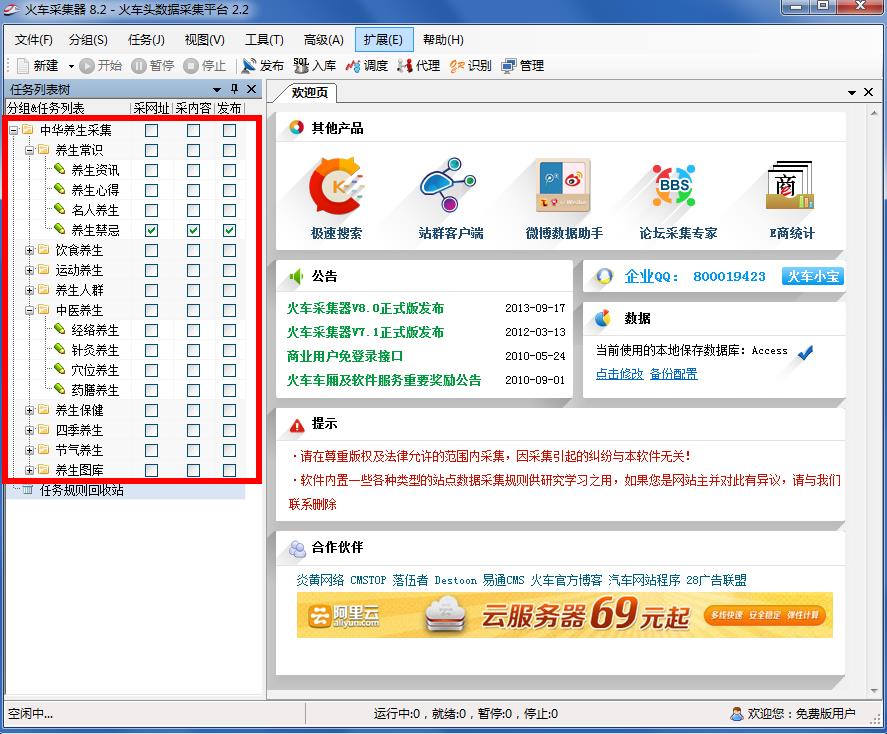Screen dimensions: 887x734
Task: Close the 欢迎页 tab with X
Action: point(868,92)
